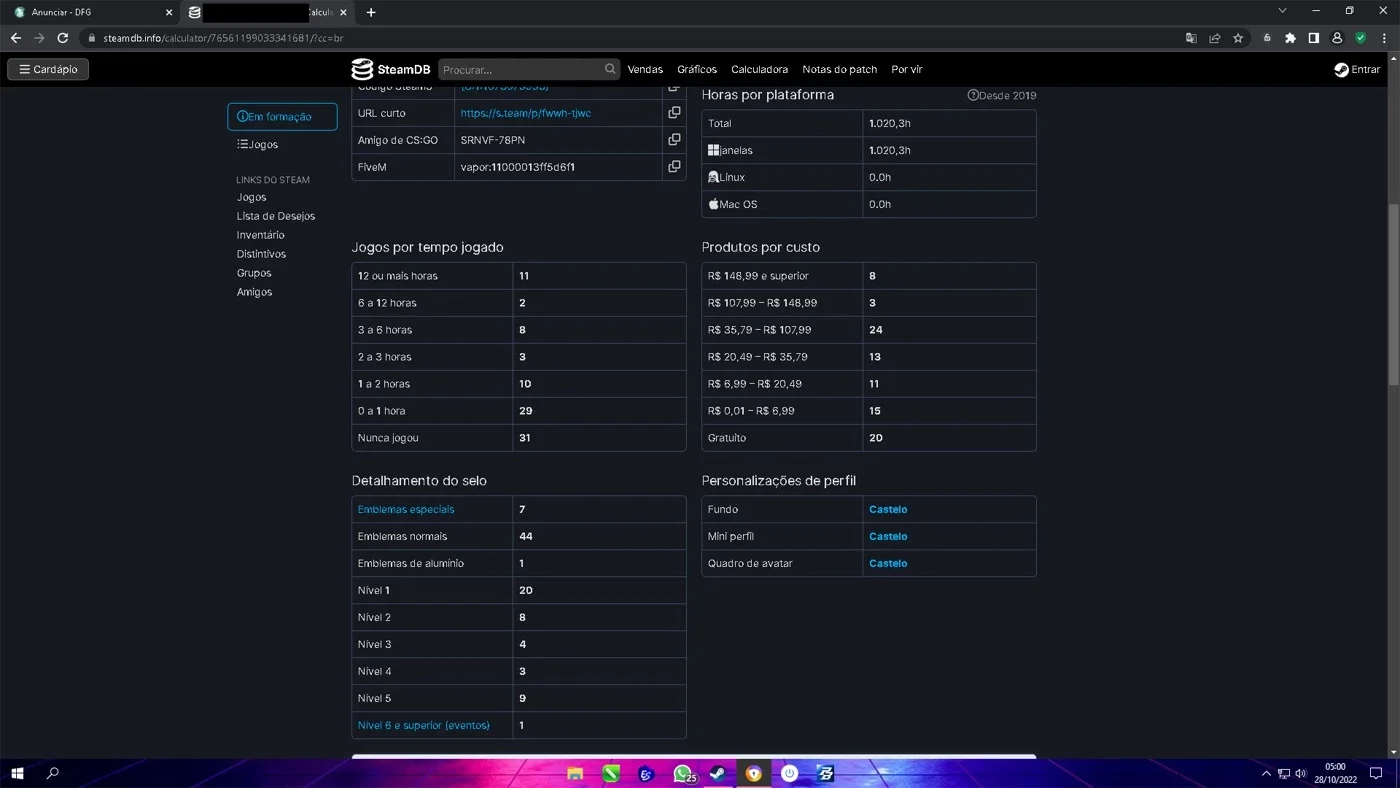This screenshot has width=1400, height=788.
Task: Click the 'R$ 148,99 e superior' row
Action: [x=869, y=276]
